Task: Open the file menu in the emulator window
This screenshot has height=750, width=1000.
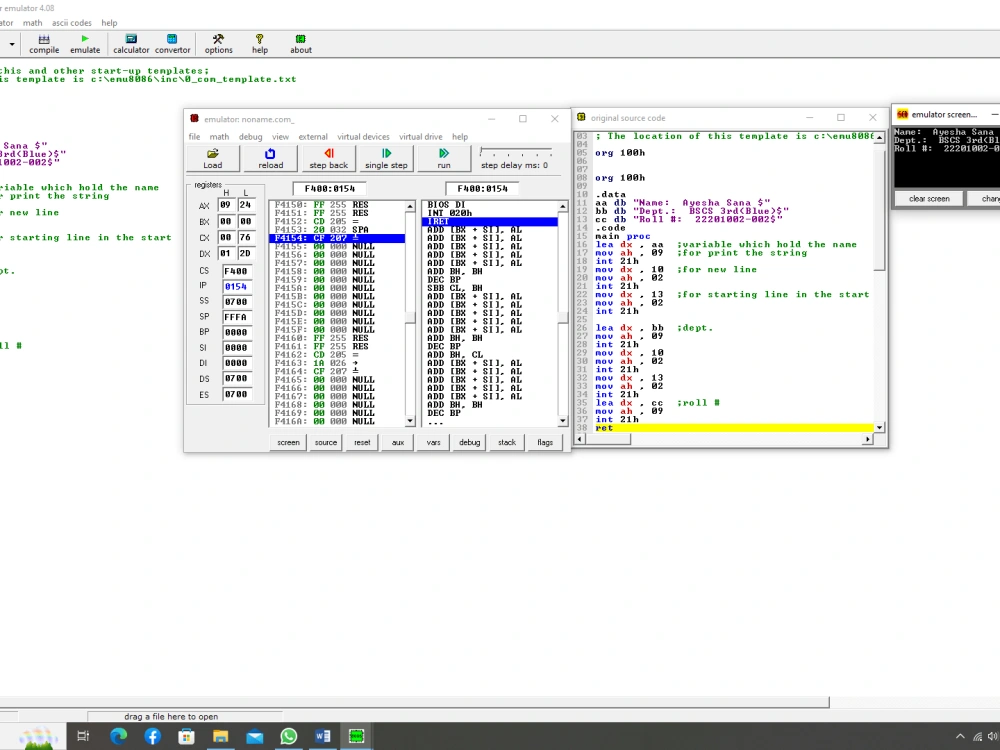Action: coord(195,136)
